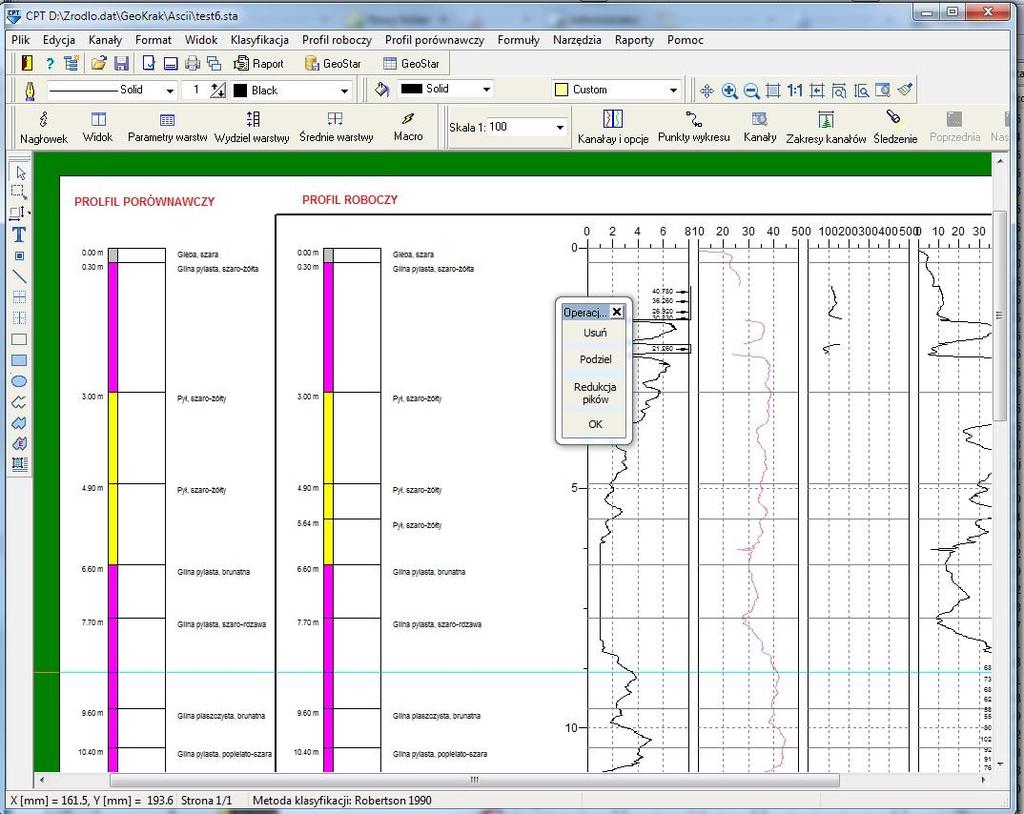The width and height of the screenshot is (1024, 814).
Task: Click the black line color swatch
Action: pos(240,90)
